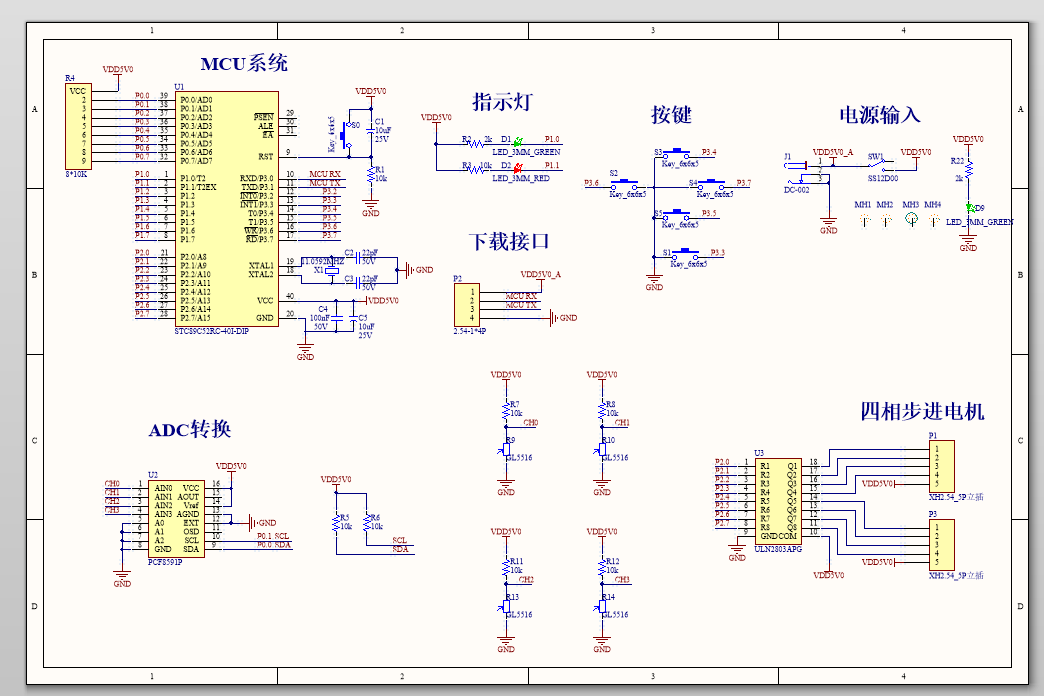The image size is (1044, 696).
Task: Select capacitor C3 22pF
Action: [x=359, y=282]
